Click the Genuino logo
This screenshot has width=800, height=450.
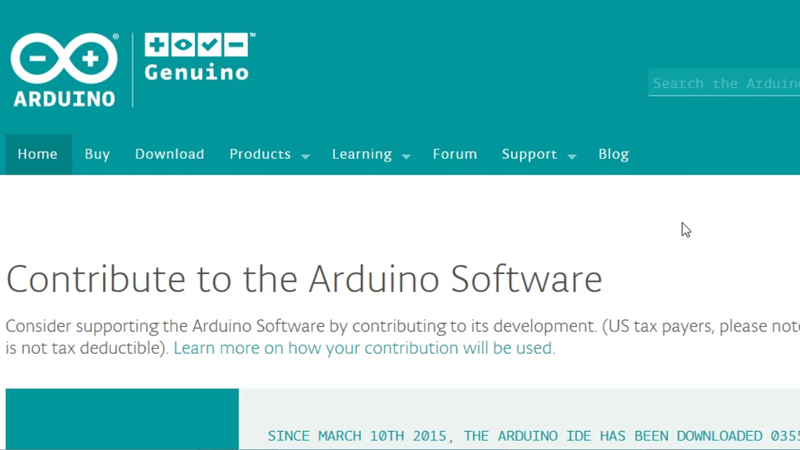[x=199, y=57]
